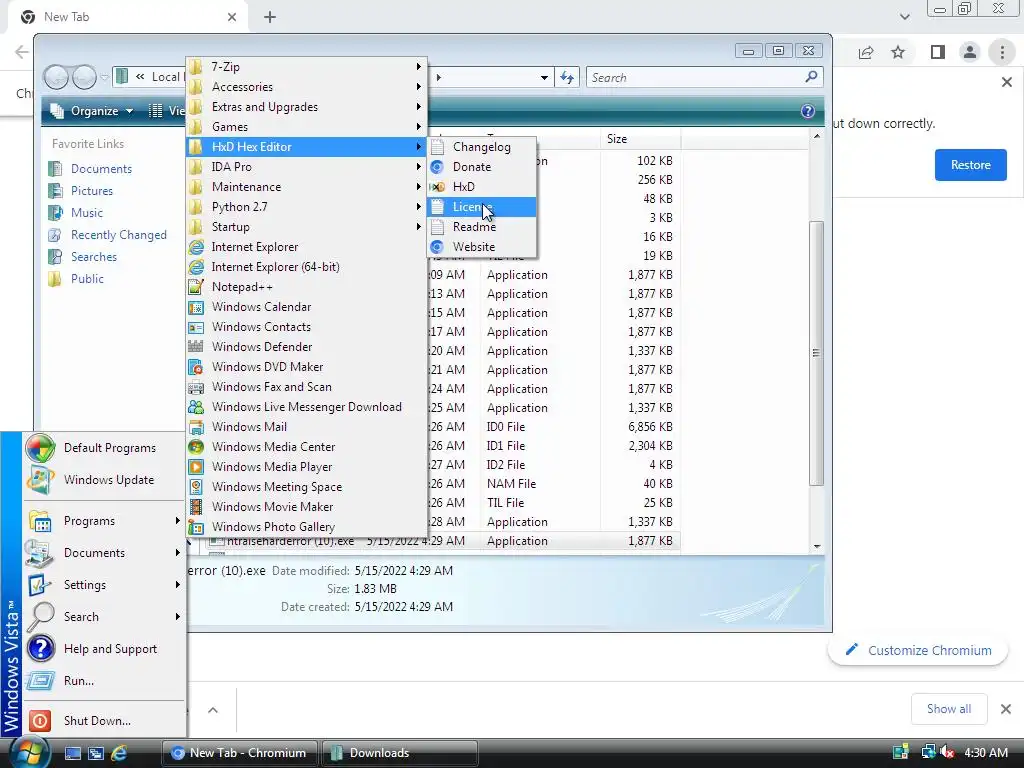The width and height of the screenshot is (1024, 768).
Task: Click the New Tab - Chromium taskbar button
Action: point(239,753)
